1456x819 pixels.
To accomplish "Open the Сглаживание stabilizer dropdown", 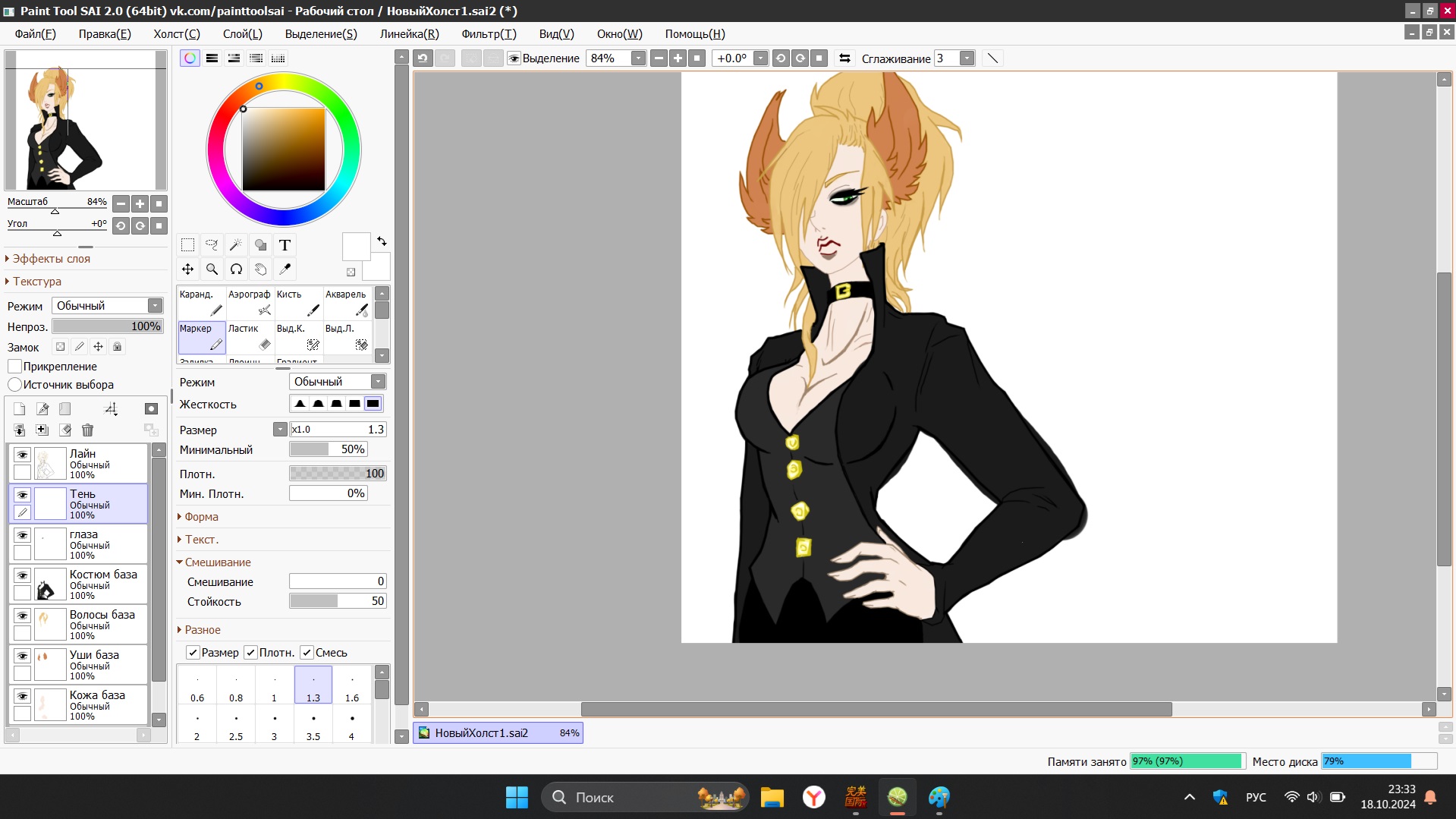I will click(967, 58).
